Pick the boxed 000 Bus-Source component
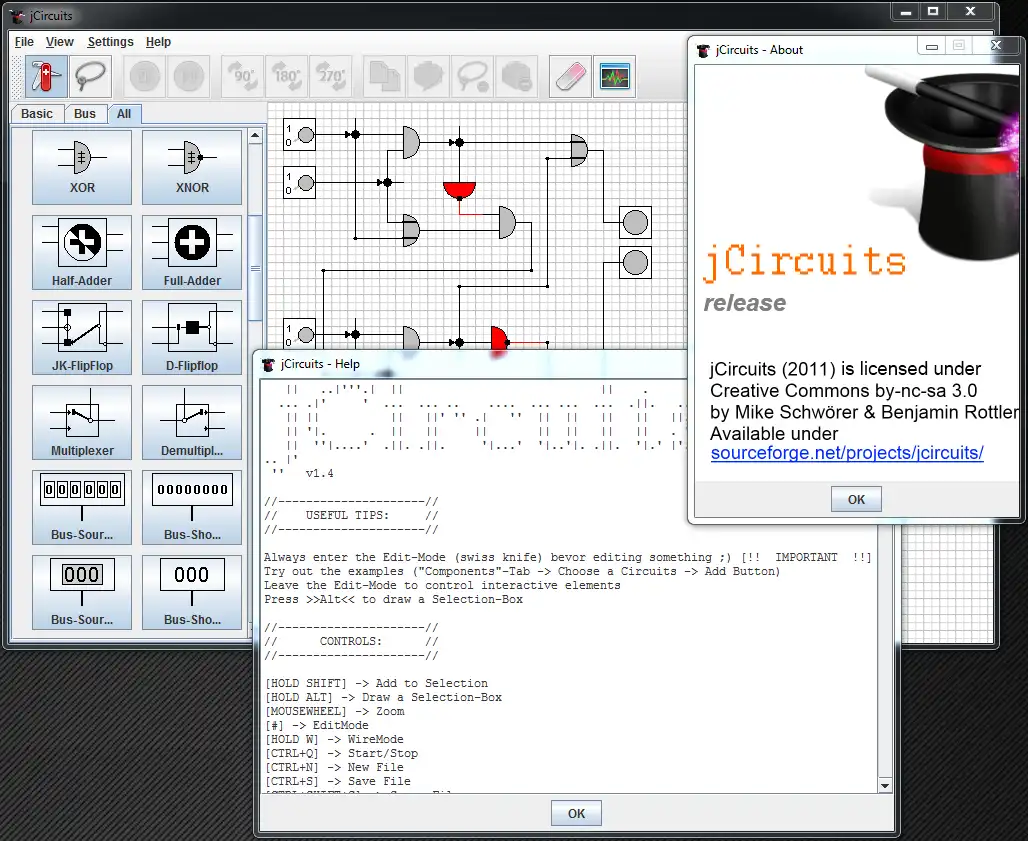Image resolution: width=1028 pixels, height=841 pixels. [82, 593]
